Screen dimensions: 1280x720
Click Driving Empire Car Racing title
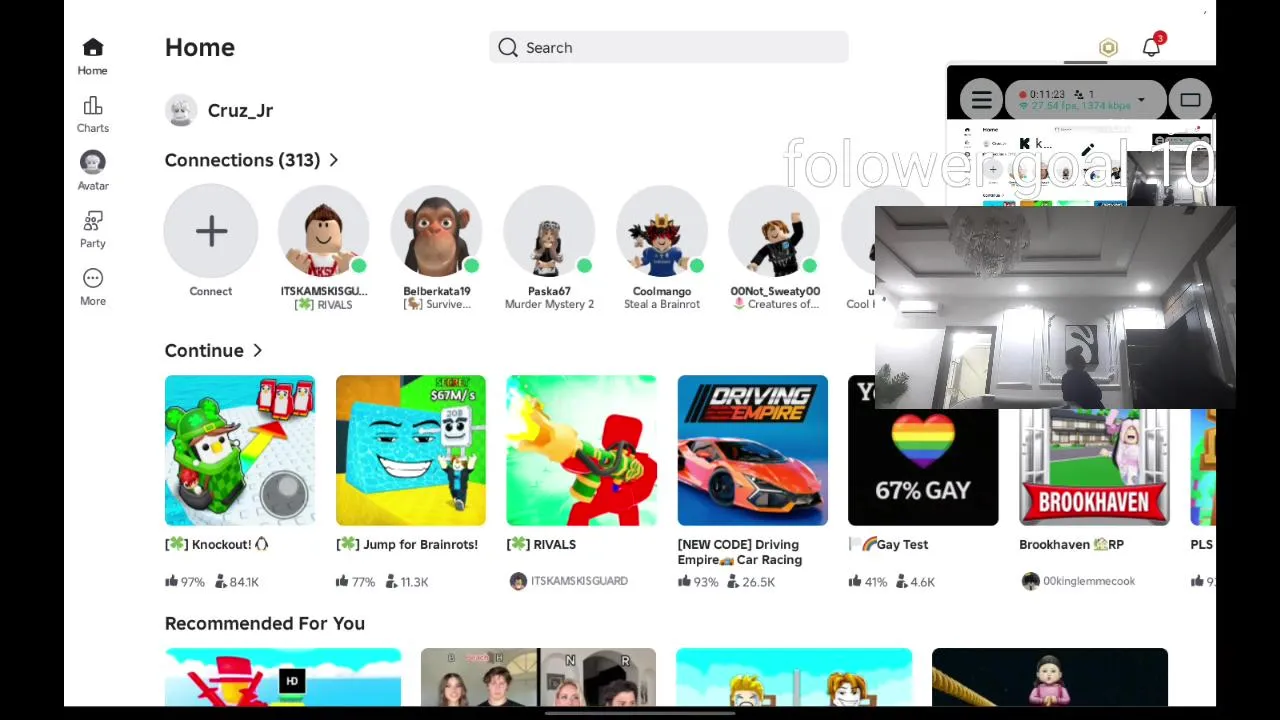click(x=740, y=552)
